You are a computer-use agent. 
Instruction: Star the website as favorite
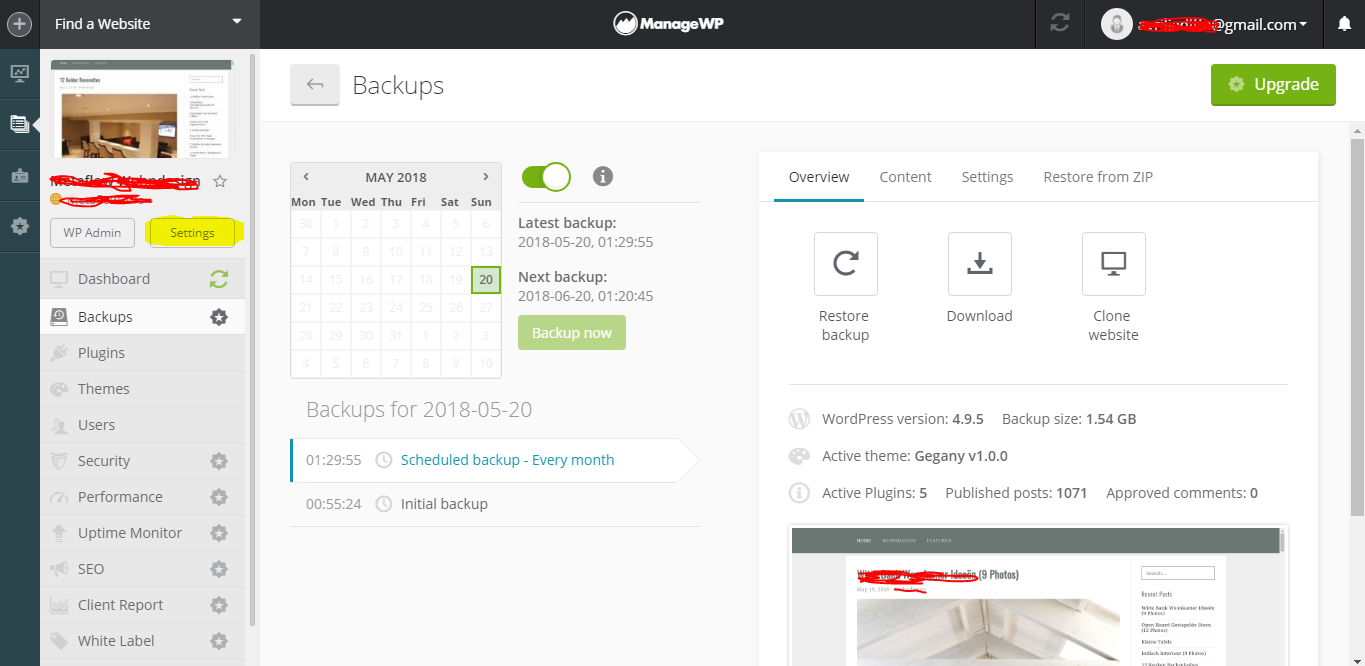(220, 181)
